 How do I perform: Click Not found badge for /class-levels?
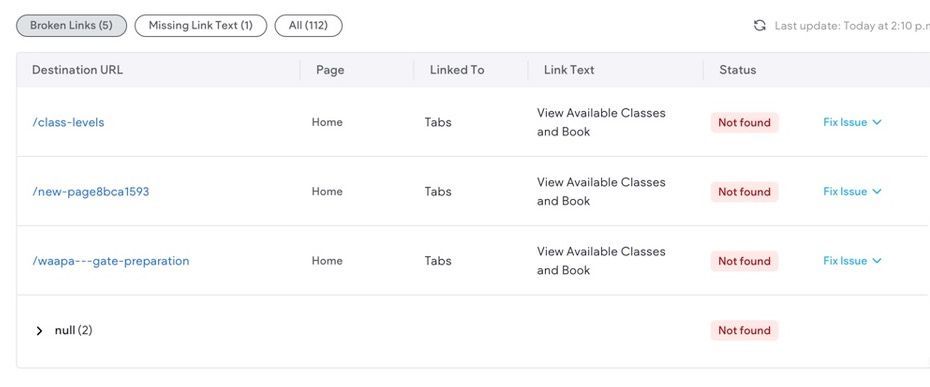pyautogui.click(x=744, y=123)
